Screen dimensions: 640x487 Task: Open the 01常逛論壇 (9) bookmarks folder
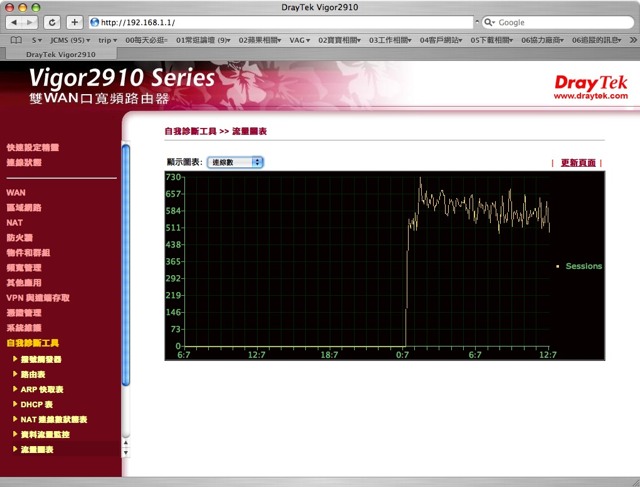click(203, 40)
